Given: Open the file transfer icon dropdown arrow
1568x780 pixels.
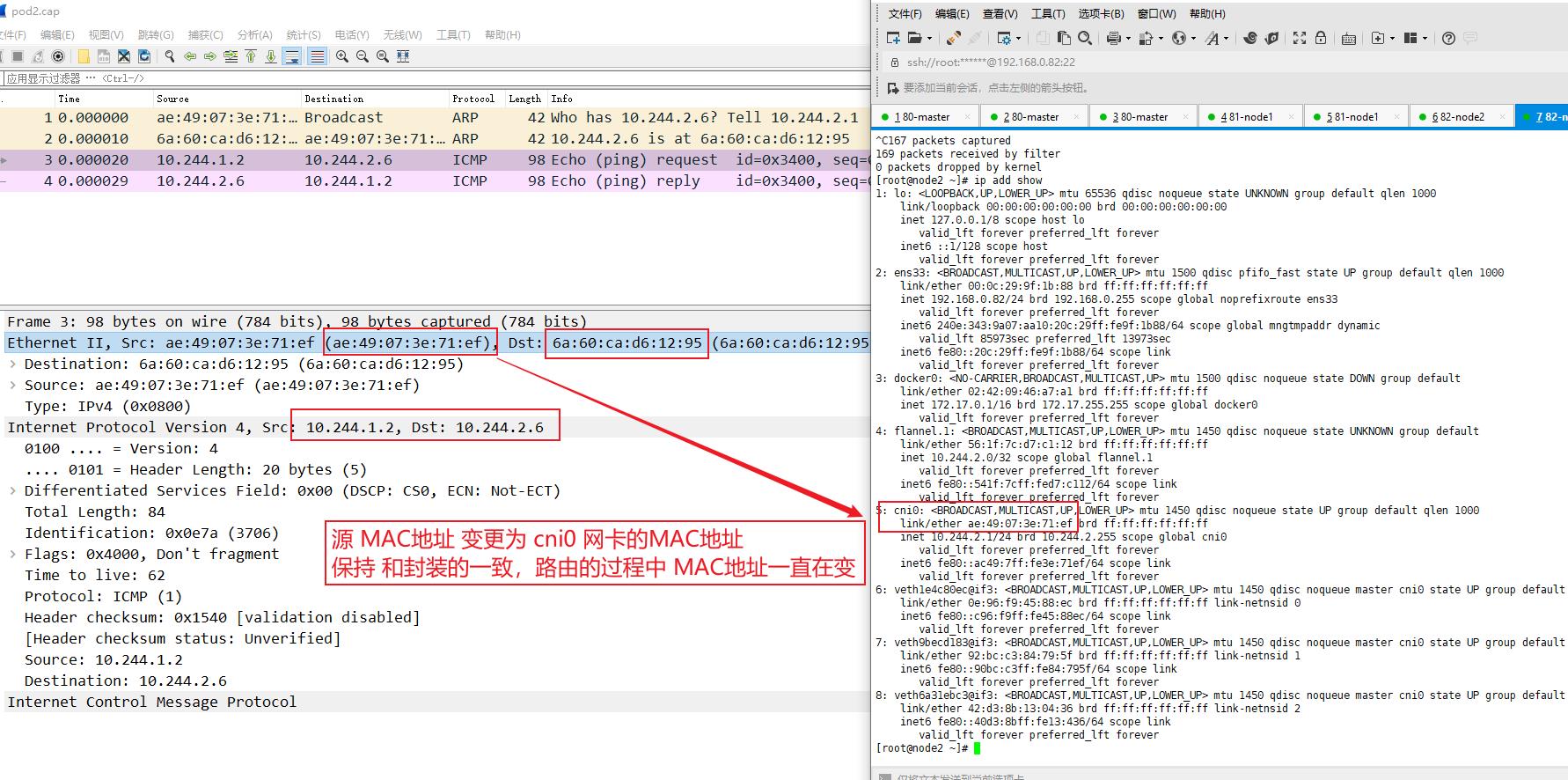Looking at the screenshot, I should coord(1161,38).
